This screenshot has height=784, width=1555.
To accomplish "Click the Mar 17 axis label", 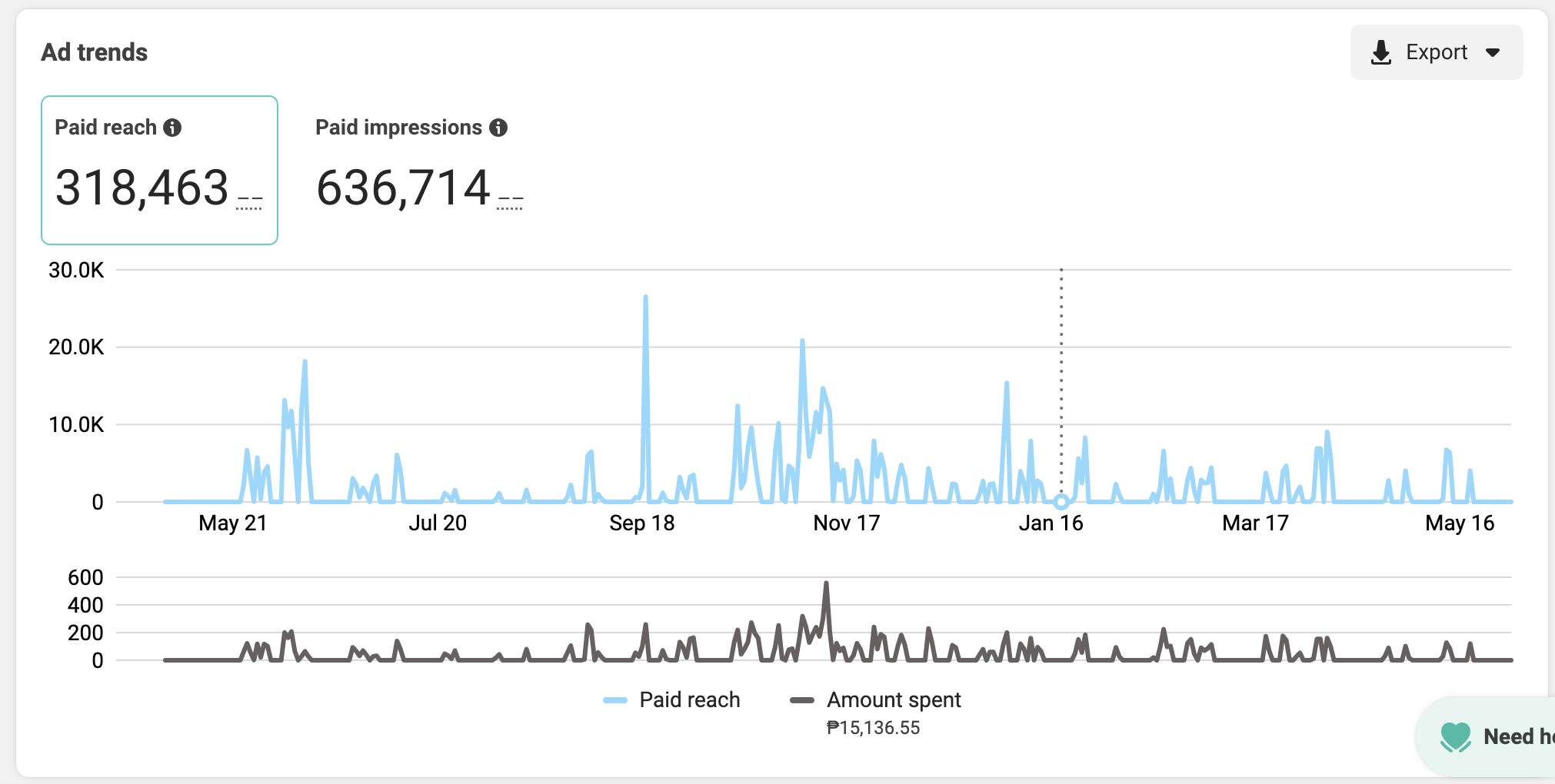I will (1256, 523).
